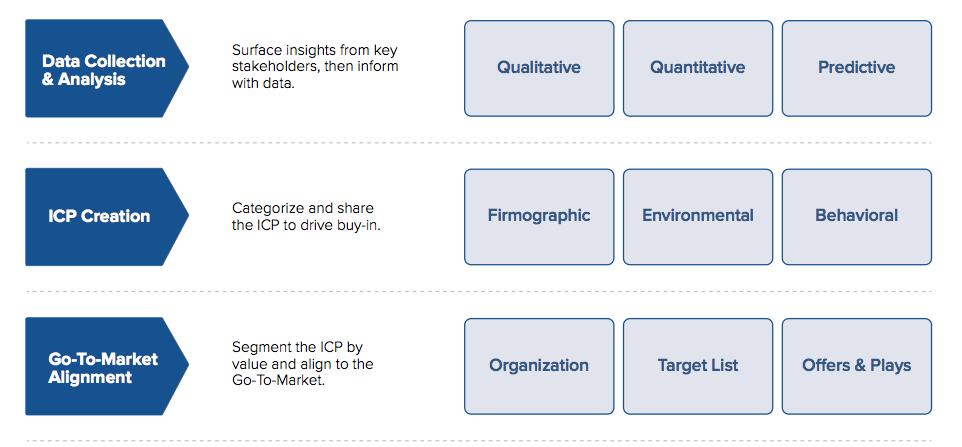962x447 pixels.
Task: Click dashed divider below Data Collection row
Action: [x=480, y=142]
